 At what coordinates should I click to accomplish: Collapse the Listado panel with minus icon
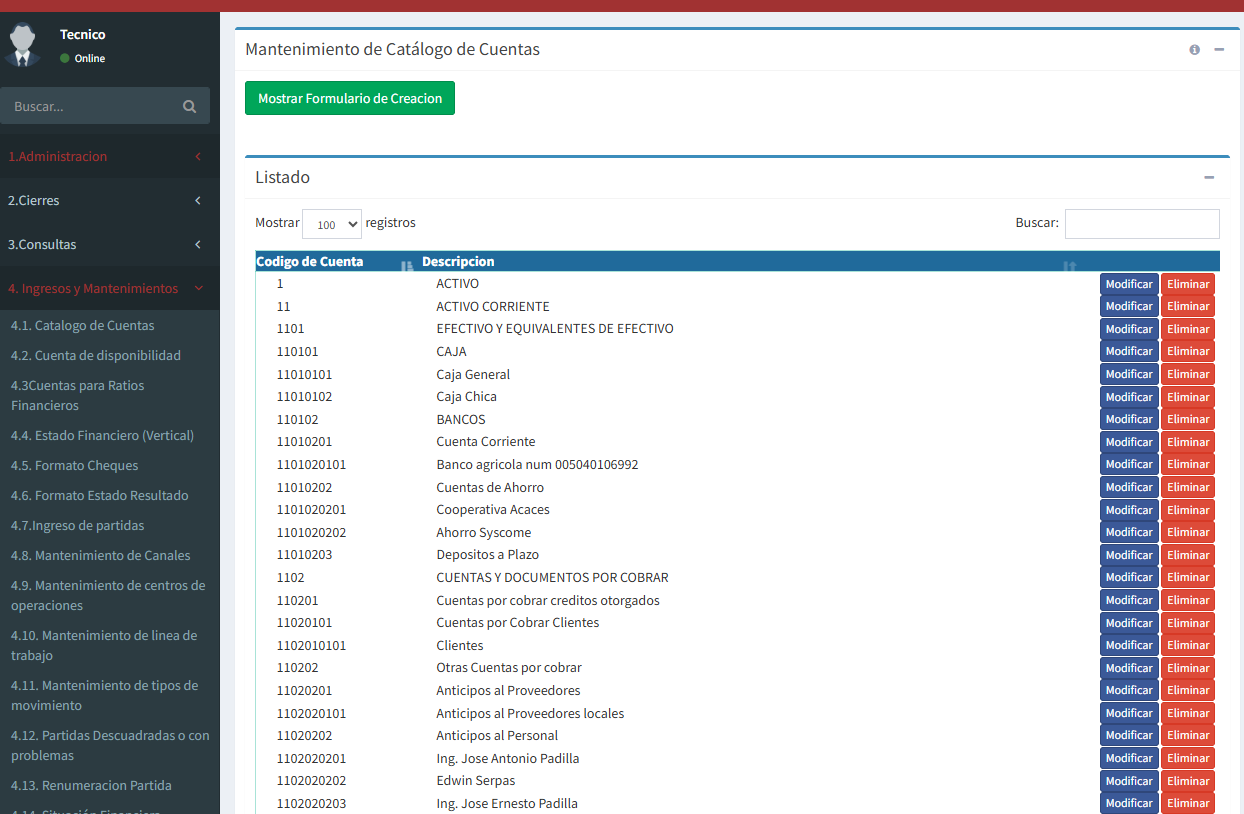pyautogui.click(x=1209, y=178)
